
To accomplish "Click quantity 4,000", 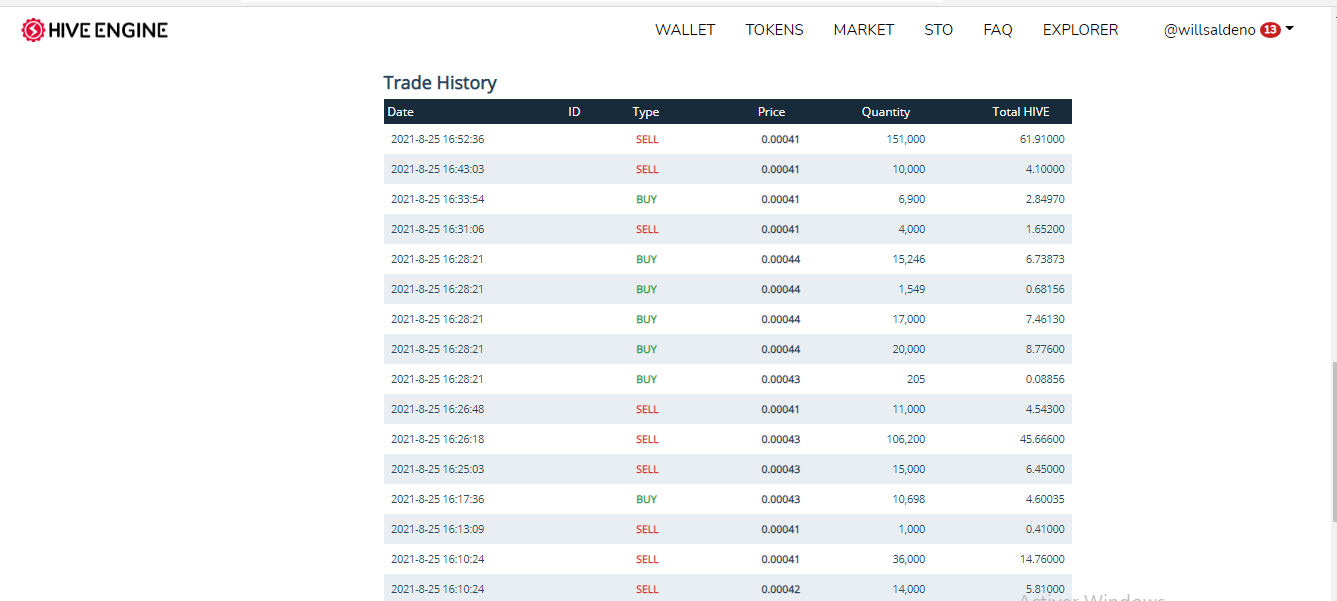I will coord(912,229).
